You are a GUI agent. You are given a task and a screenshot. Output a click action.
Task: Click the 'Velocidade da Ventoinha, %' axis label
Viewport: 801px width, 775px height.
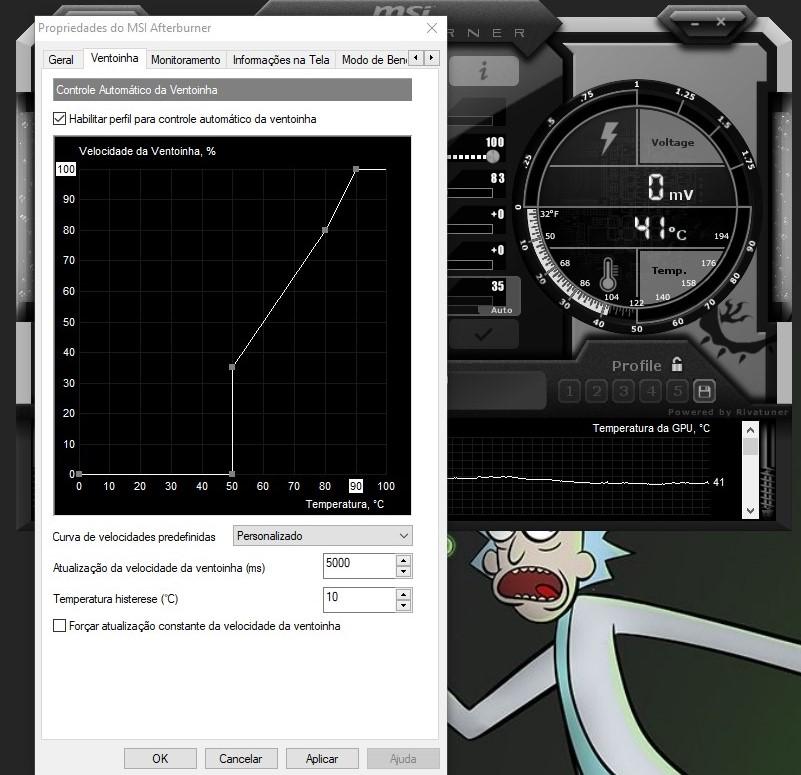147,151
